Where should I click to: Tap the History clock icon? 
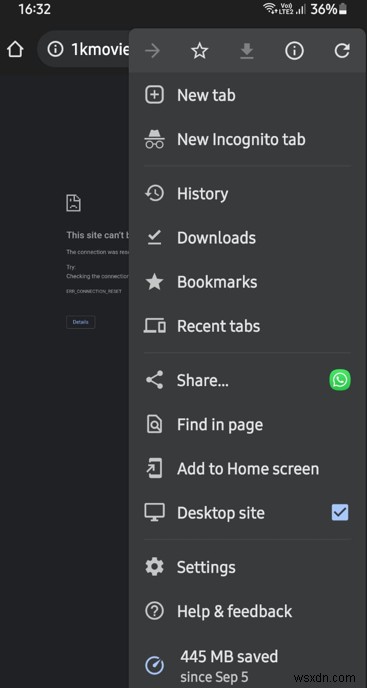pyautogui.click(x=155, y=194)
